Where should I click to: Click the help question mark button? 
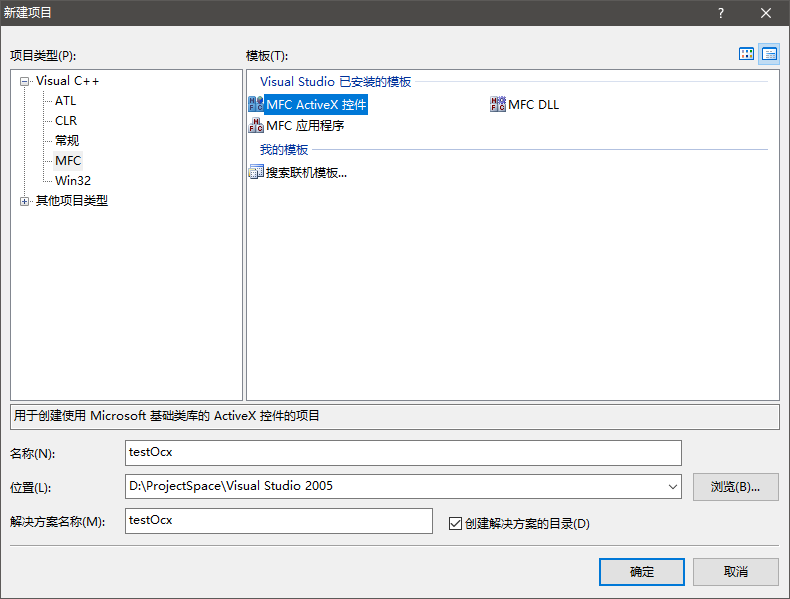720,13
